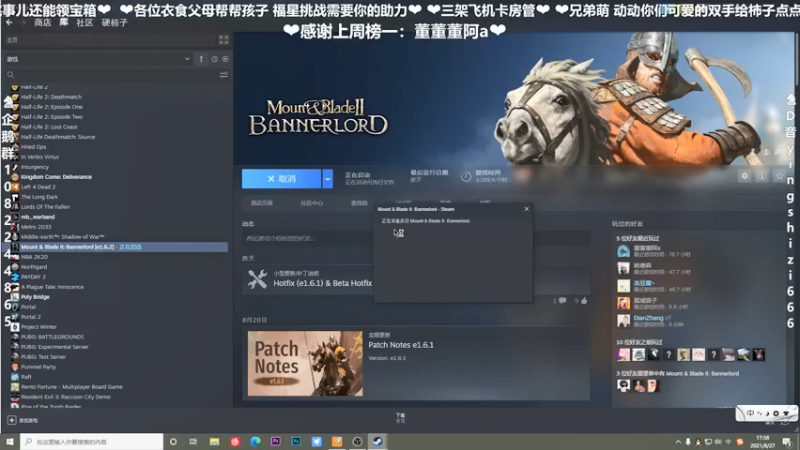Select Portal 2 in library
This screenshot has width=800, height=450.
point(31,317)
